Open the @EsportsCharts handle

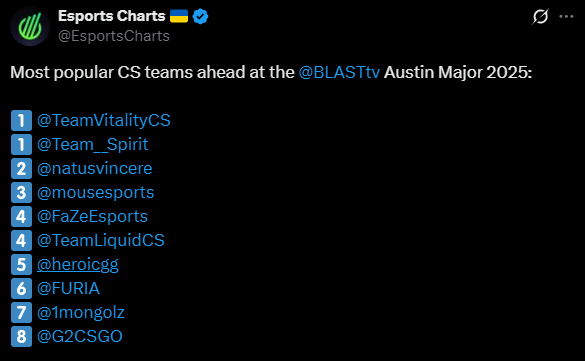pos(114,36)
